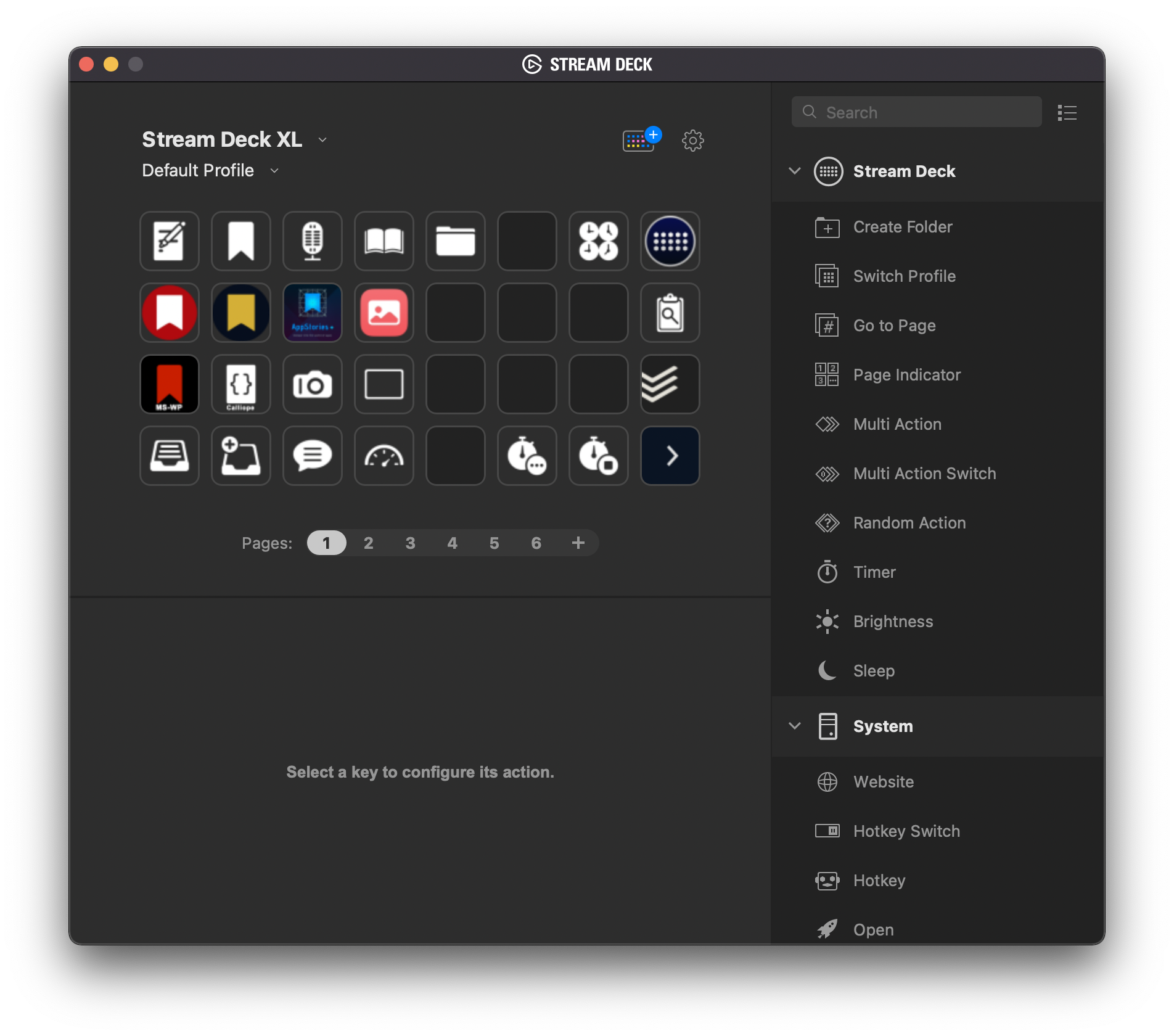1174x1036 pixels.
Task: Select the AppStories key
Action: tap(313, 313)
